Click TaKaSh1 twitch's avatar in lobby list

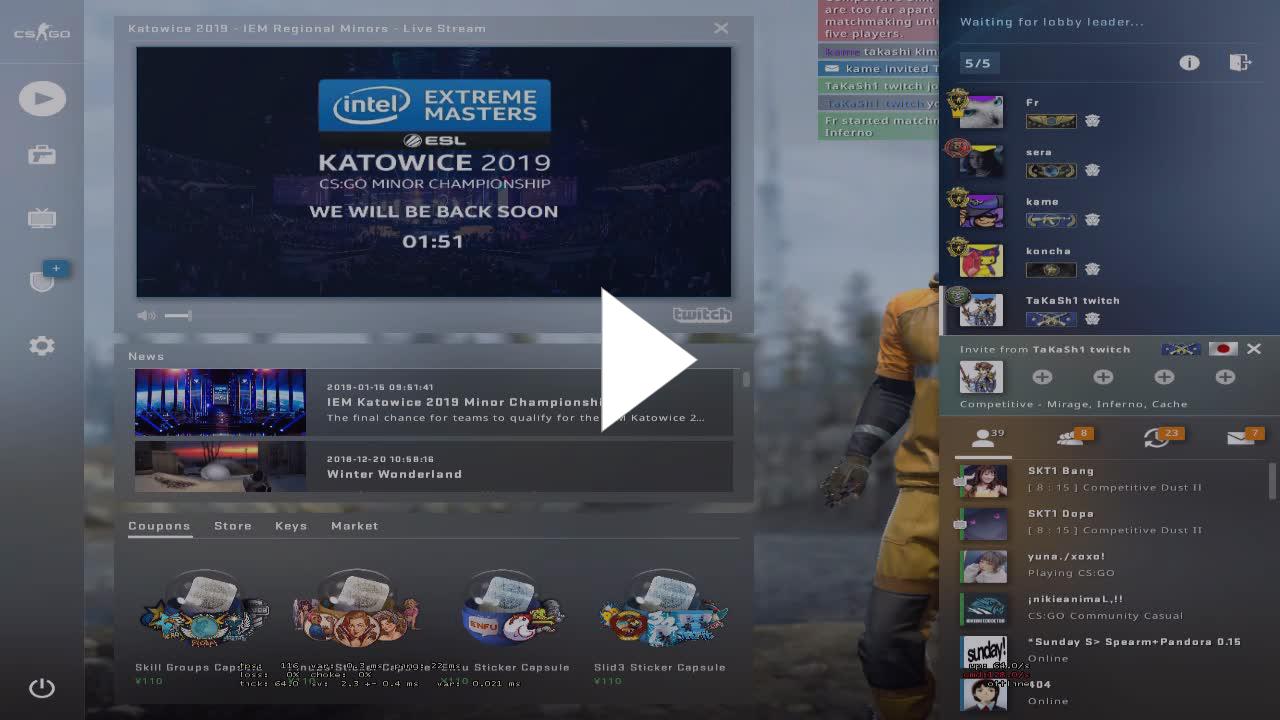click(981, 310)
